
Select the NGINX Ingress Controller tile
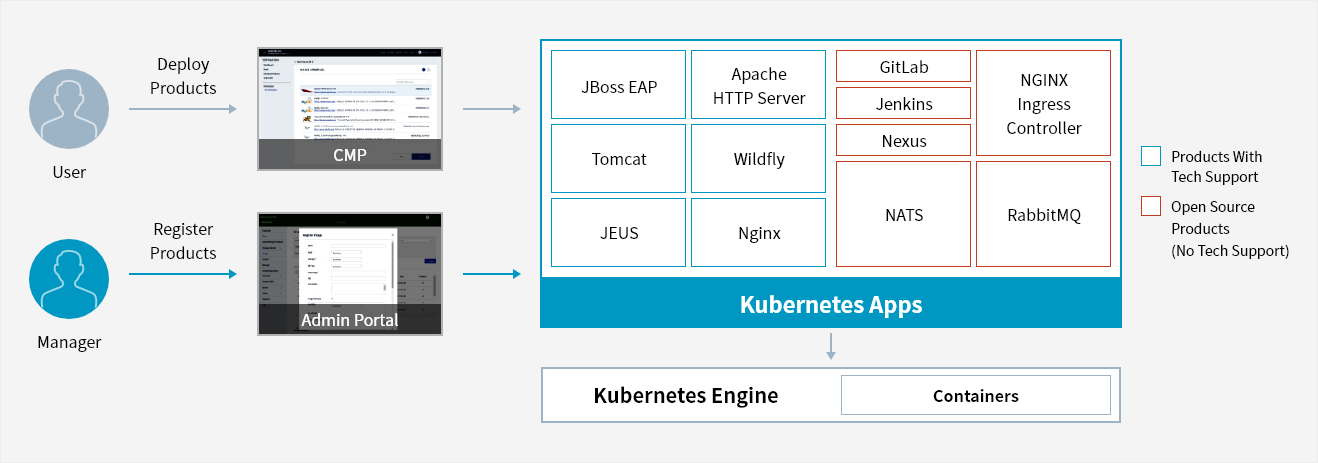click(x=1044, y=103)
